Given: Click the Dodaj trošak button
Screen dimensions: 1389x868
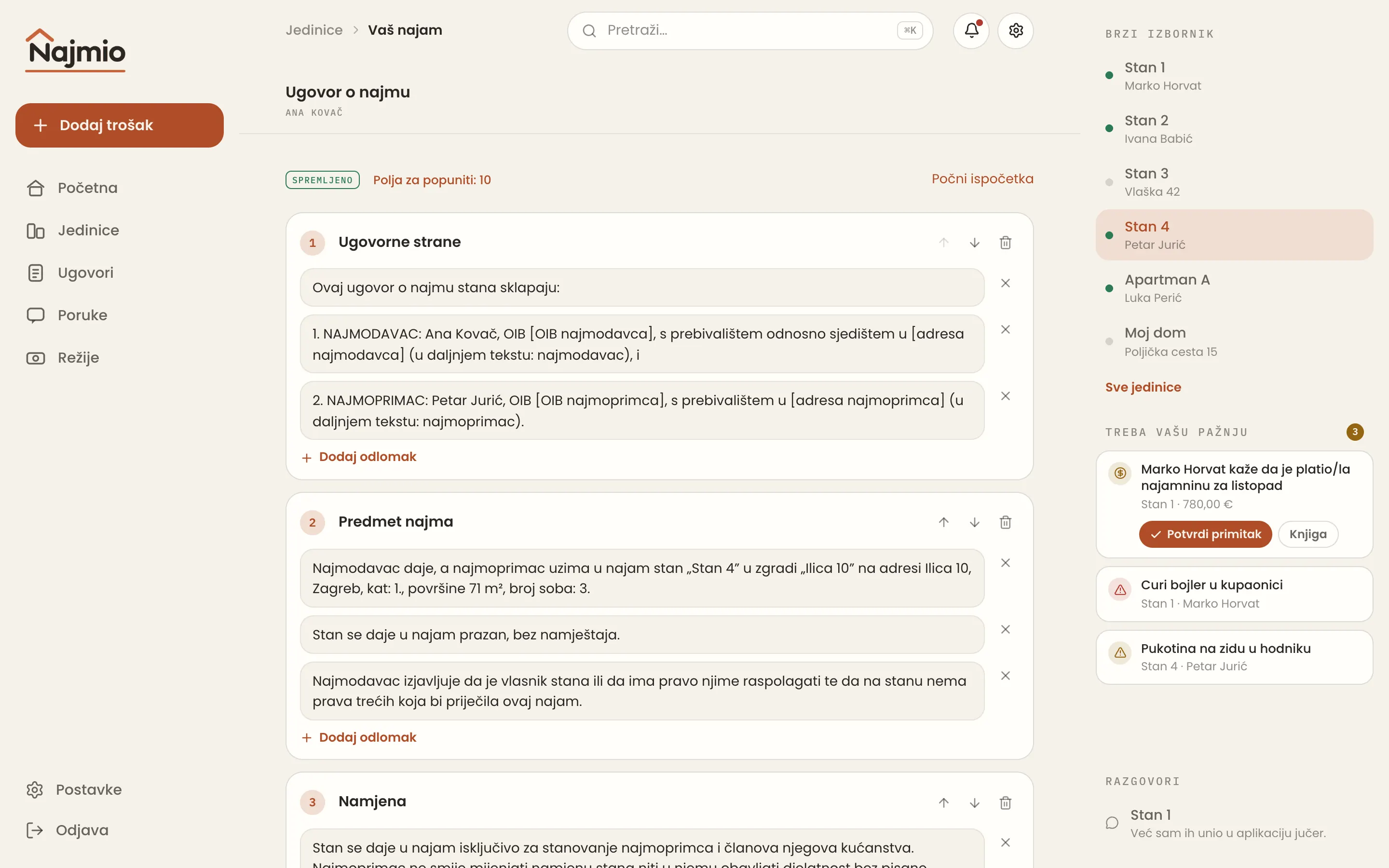Looking at the screenshot, I should click(x=120, y=125).
